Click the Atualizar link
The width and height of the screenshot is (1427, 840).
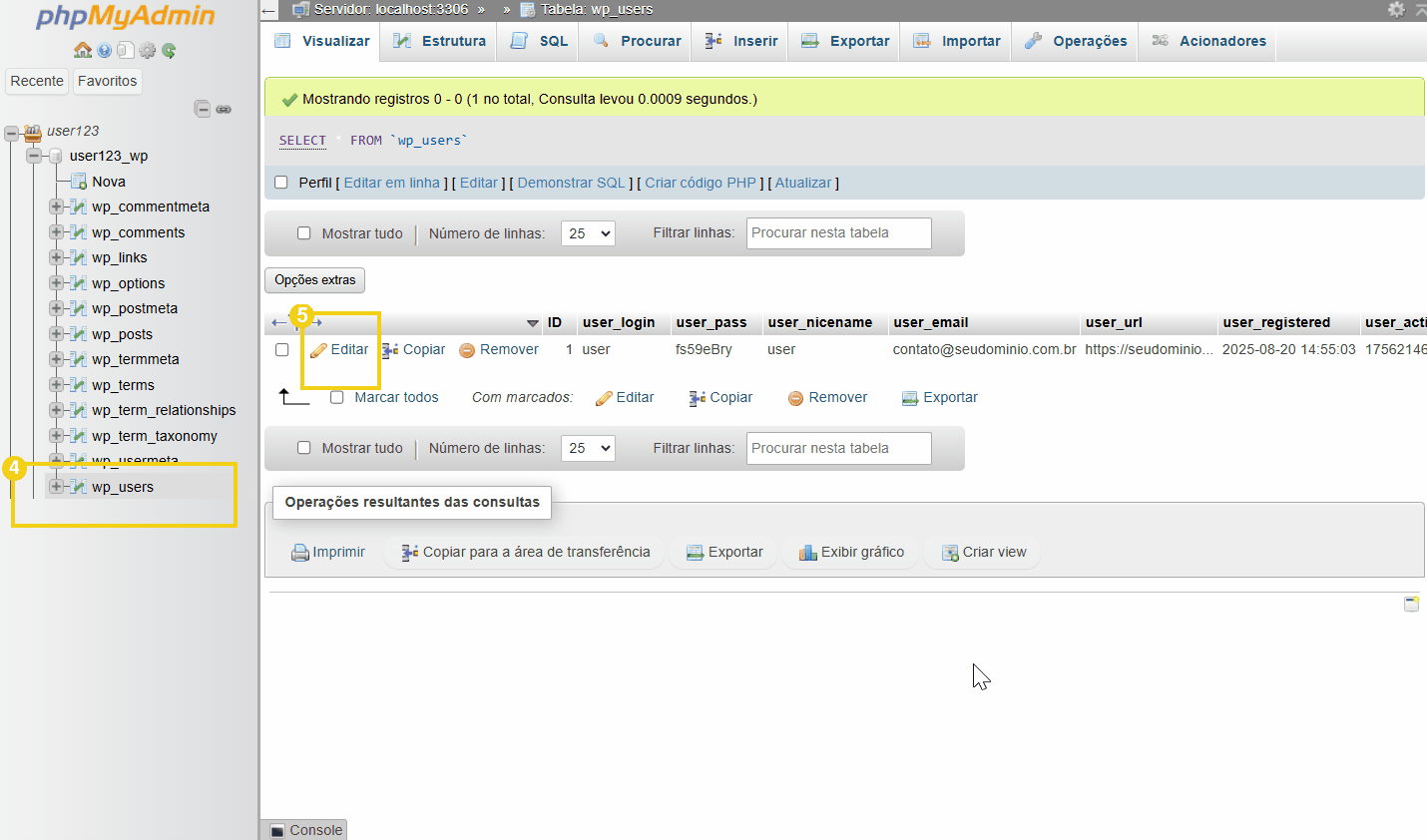pos(803,183)
